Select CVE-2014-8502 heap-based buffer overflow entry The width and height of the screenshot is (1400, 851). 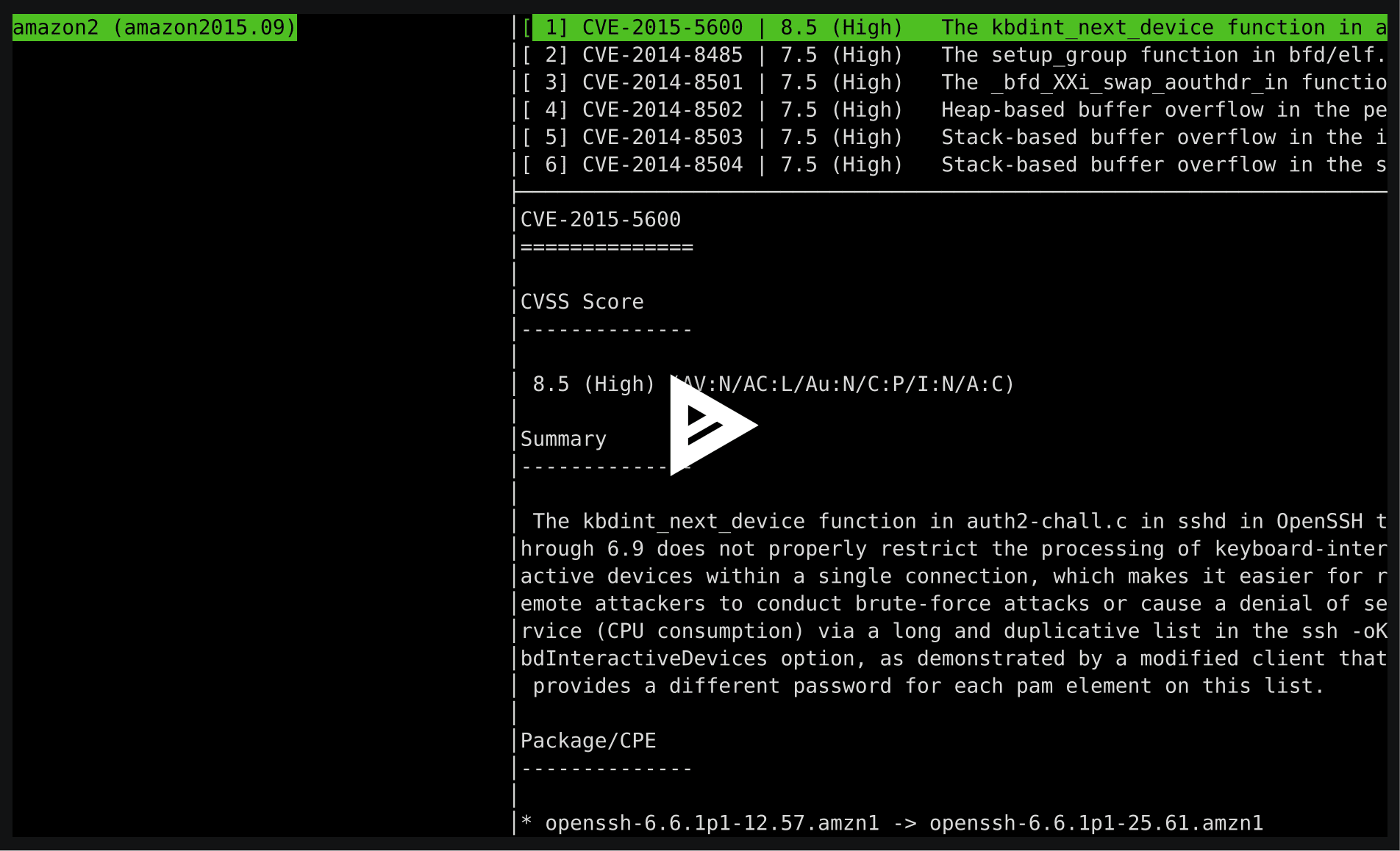click(662, 109)
